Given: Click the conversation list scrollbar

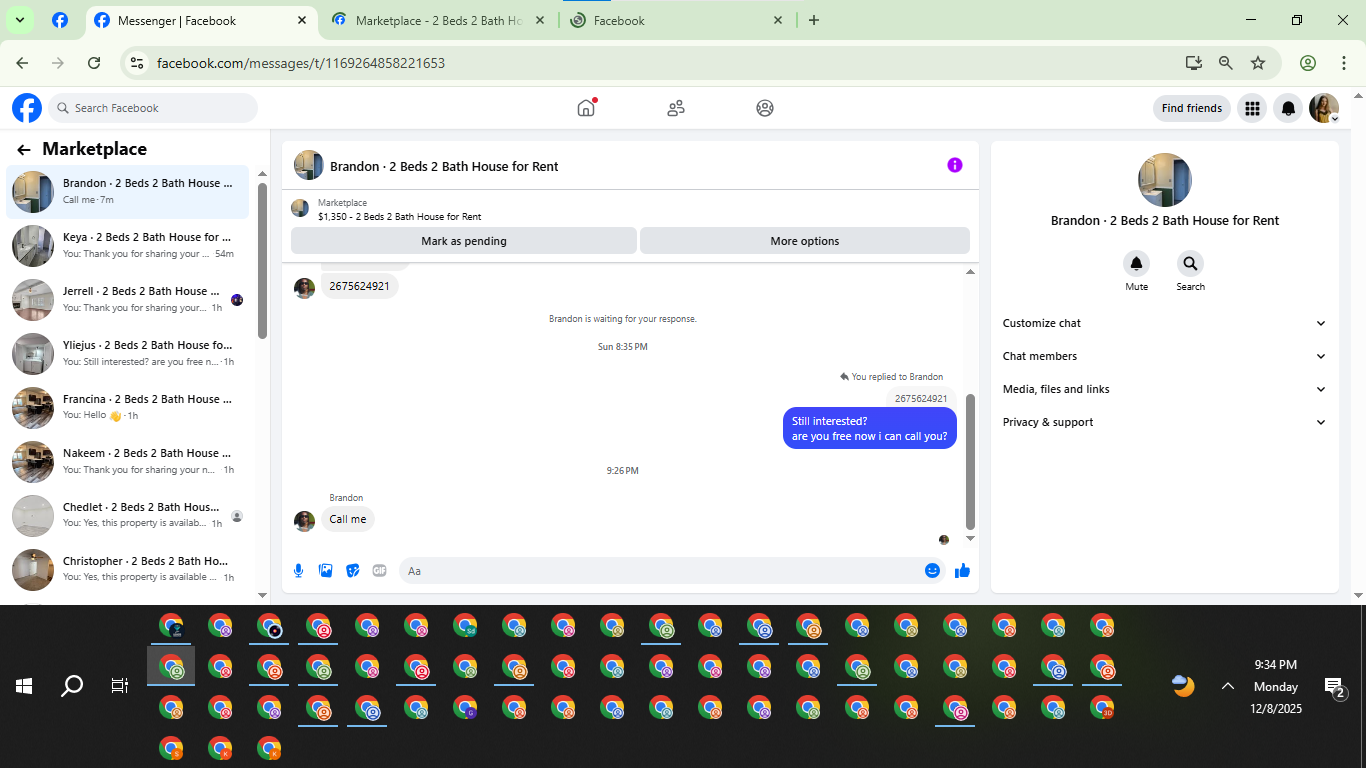Looking at the screenshot, I should tap(263, 260).
